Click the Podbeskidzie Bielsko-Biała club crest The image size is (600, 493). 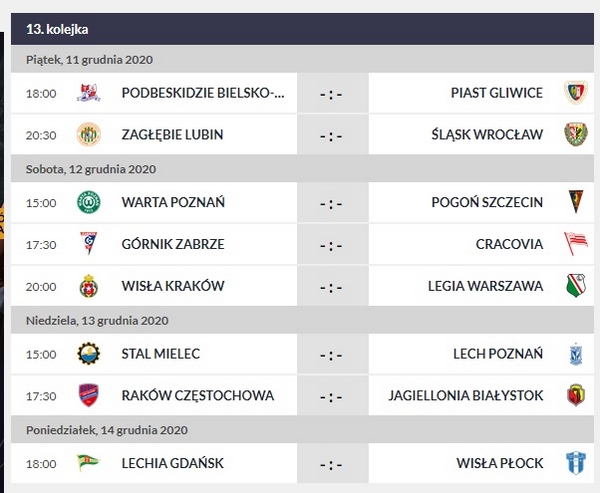click(89, 93)
